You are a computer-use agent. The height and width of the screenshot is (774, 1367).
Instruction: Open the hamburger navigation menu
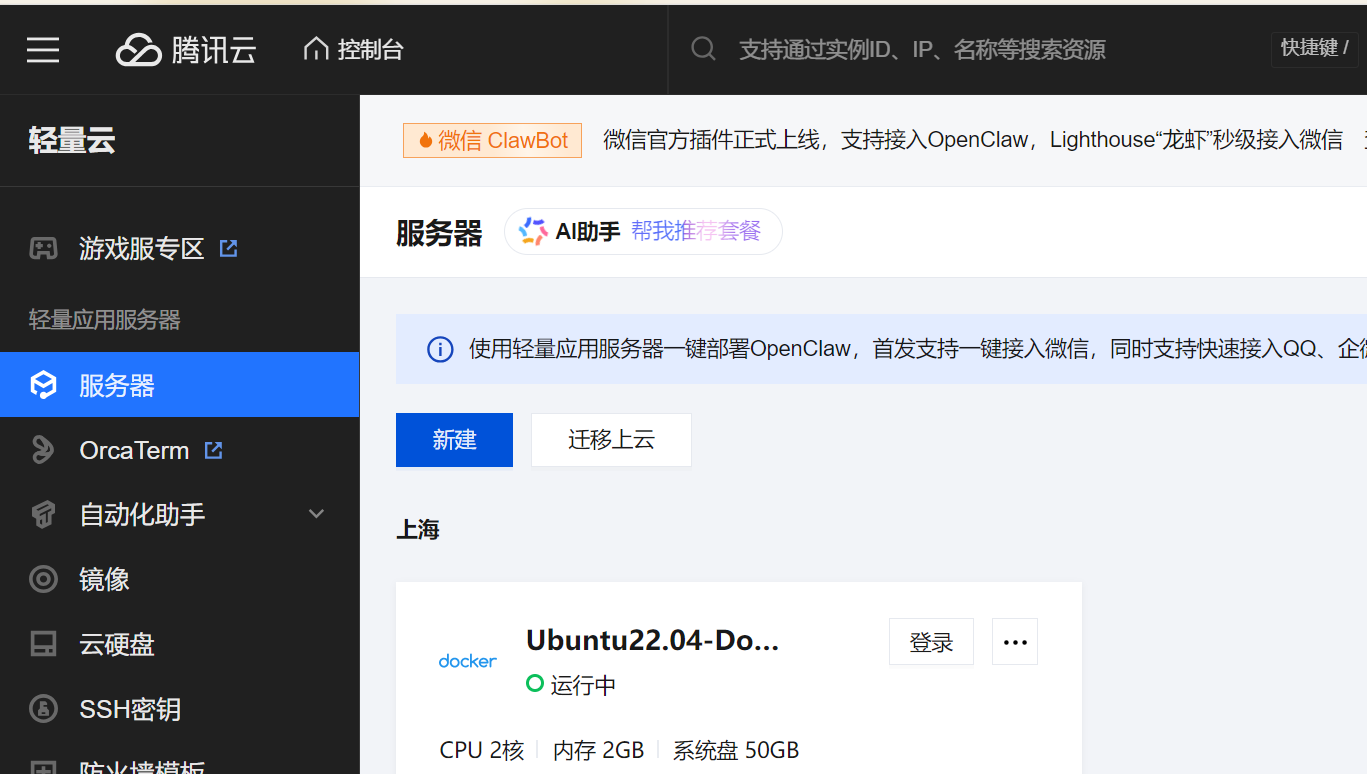pos(43,50)
